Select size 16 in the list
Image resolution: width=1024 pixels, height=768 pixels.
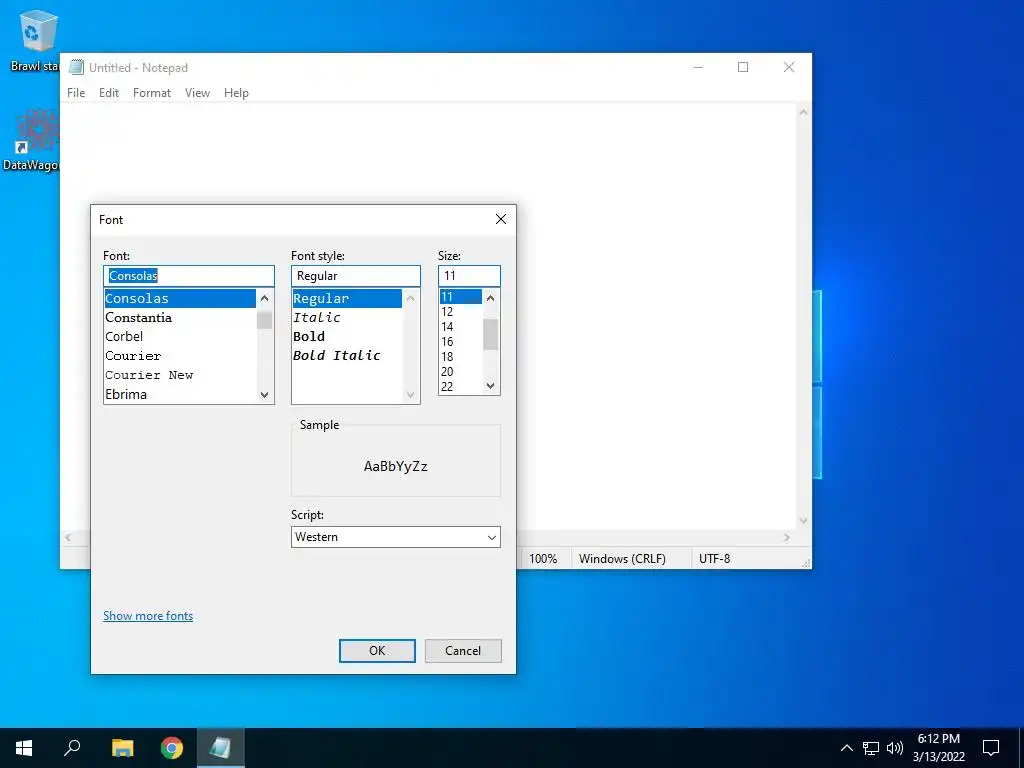[461, 342]
